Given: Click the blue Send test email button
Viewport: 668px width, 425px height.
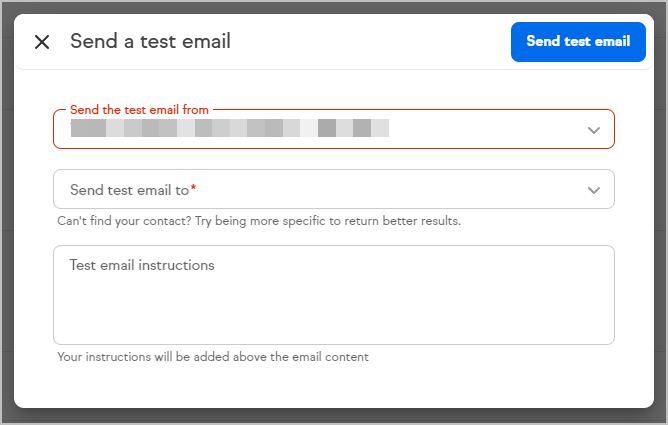Looking at the screenshot, I should click(578, 42).
